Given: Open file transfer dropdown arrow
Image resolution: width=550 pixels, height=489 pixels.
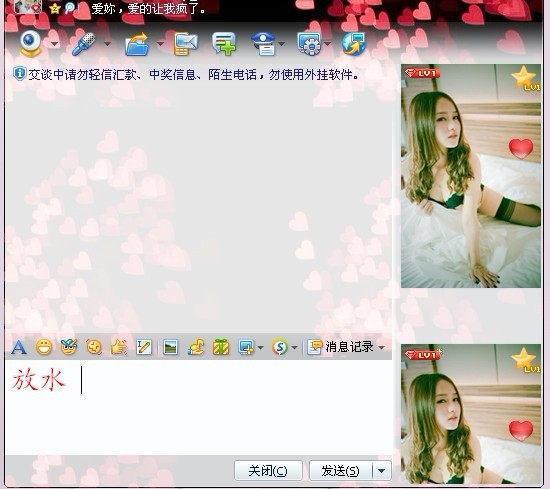Looking at the screenshot, I should coord(160,44).
